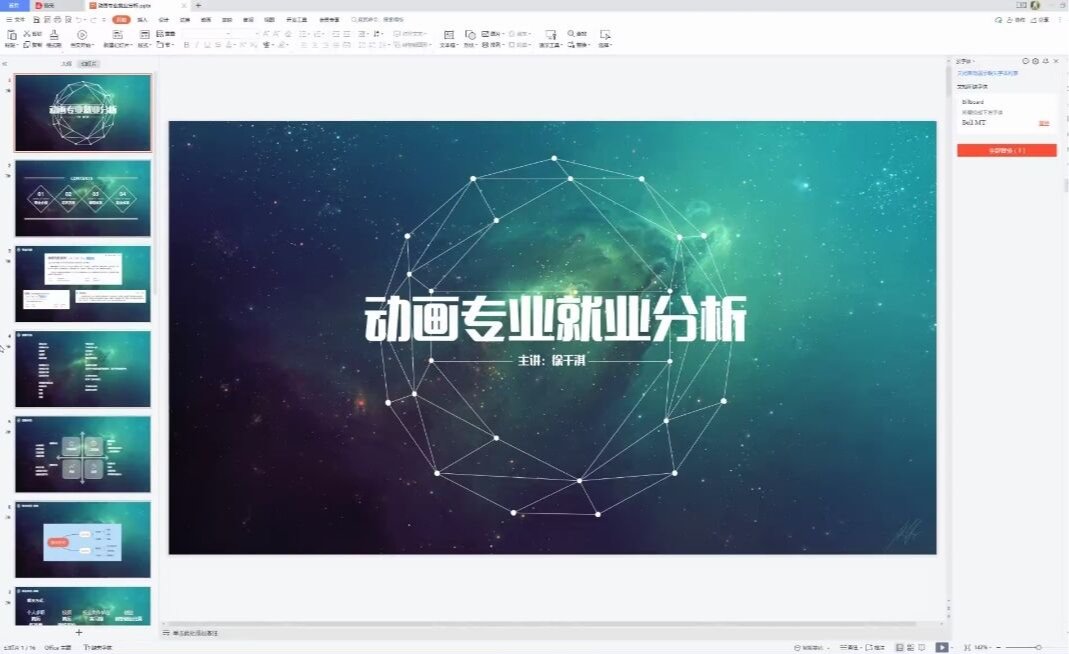This screenshot has width=1069, height=654.
Task: Expand the File menu
Action: coord(15,19)
